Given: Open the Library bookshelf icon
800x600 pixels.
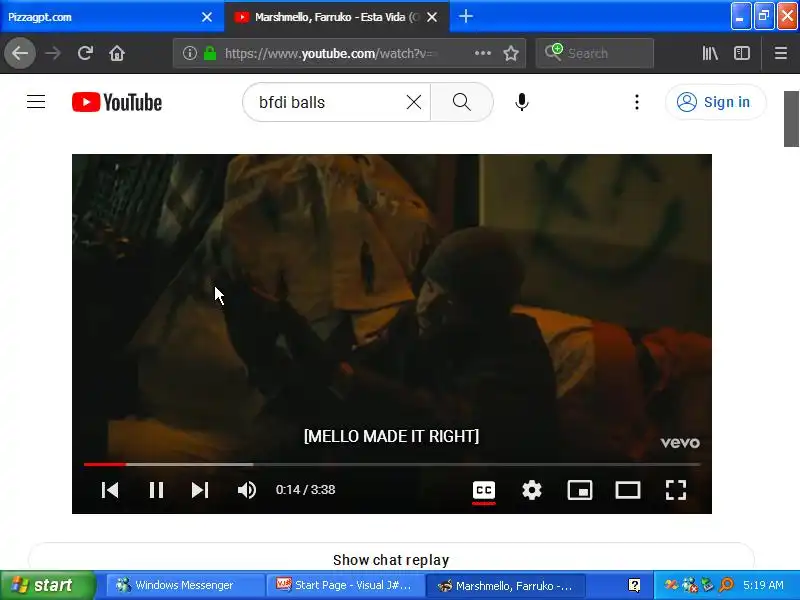Looking at the screenshot, I should click(710, 53).
